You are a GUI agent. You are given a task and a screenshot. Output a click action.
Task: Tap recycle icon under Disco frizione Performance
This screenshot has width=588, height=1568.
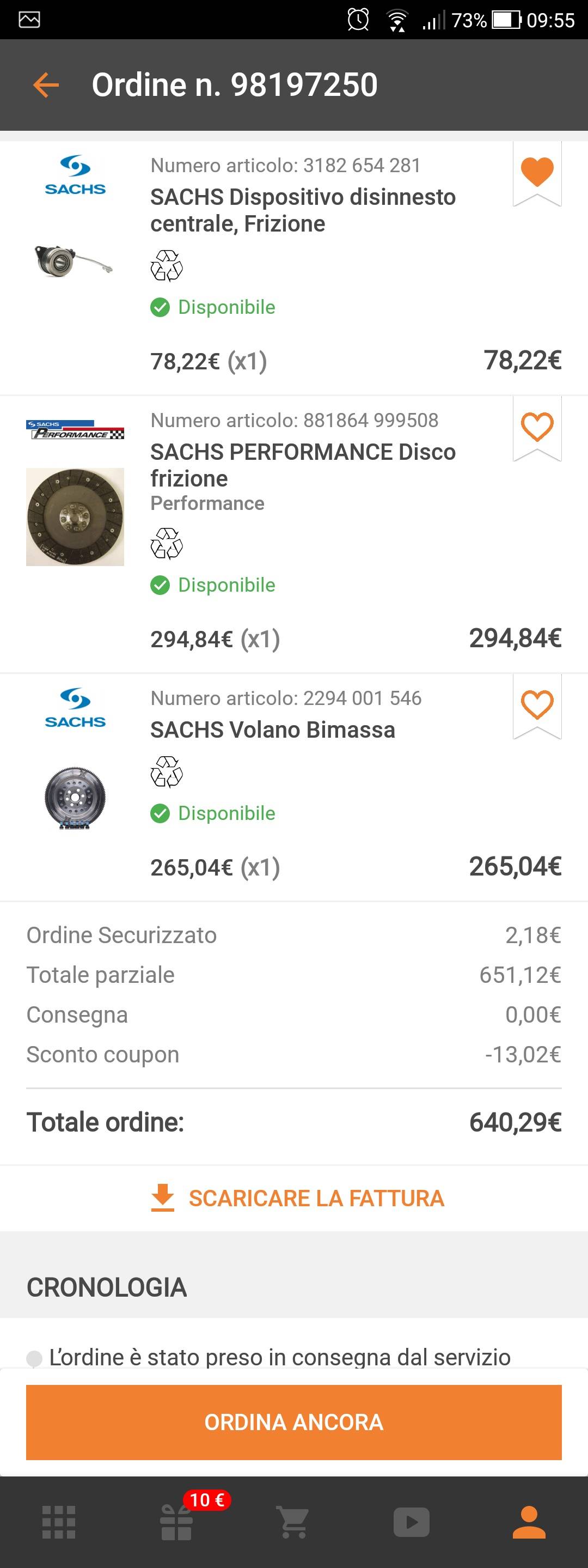[x=167, y=543]
